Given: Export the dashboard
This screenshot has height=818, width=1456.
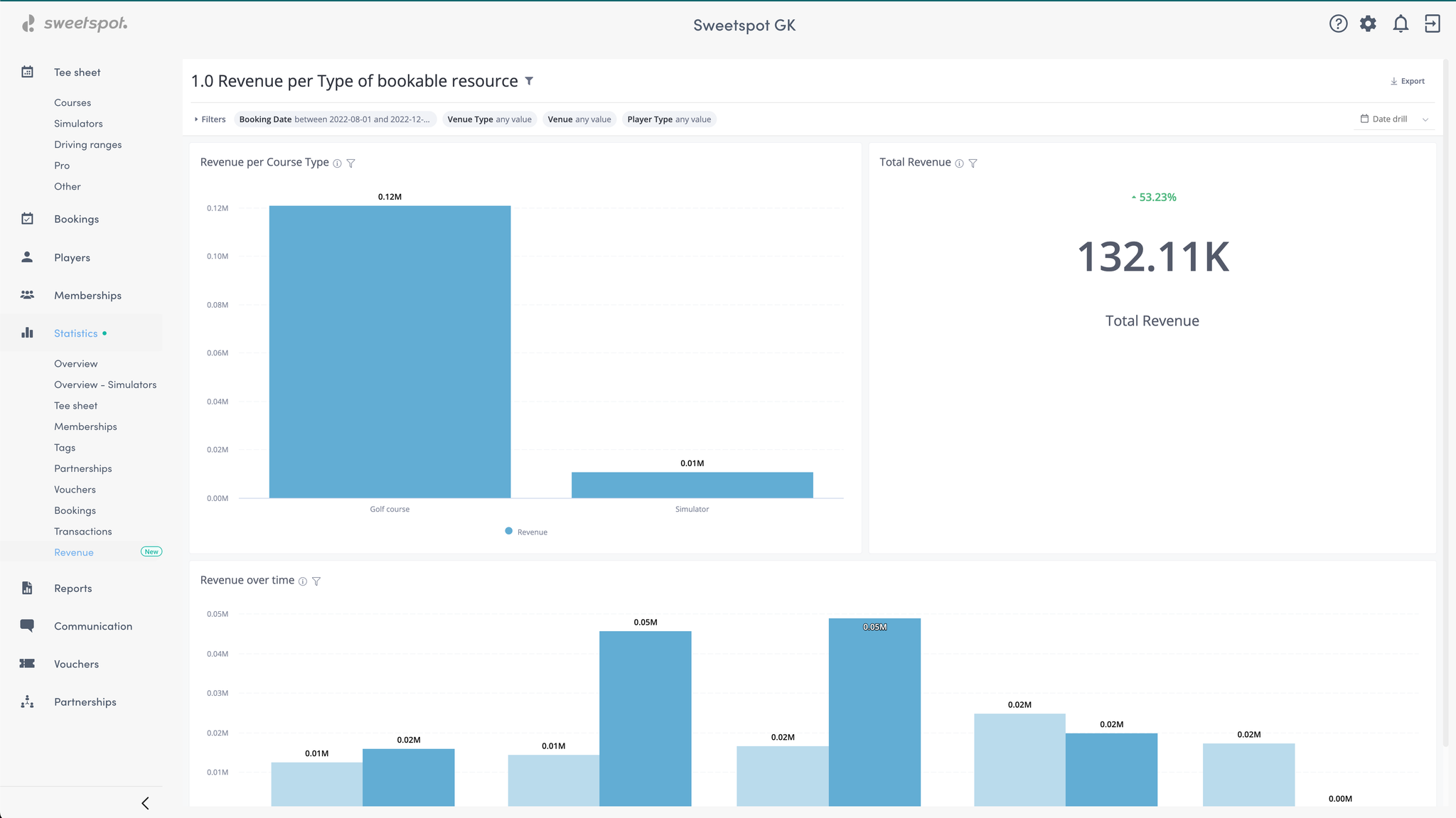Looking at the screenshot, I should coord(1408,81).
